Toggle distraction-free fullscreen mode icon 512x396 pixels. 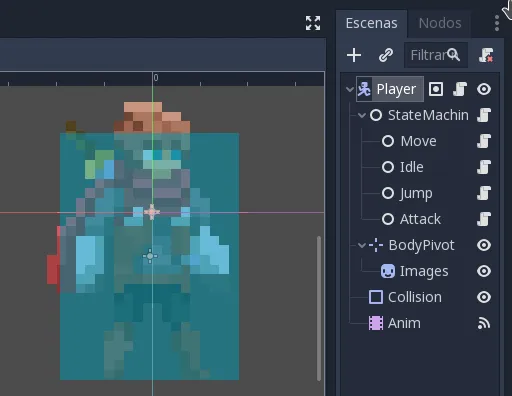(x=313, y=23)
